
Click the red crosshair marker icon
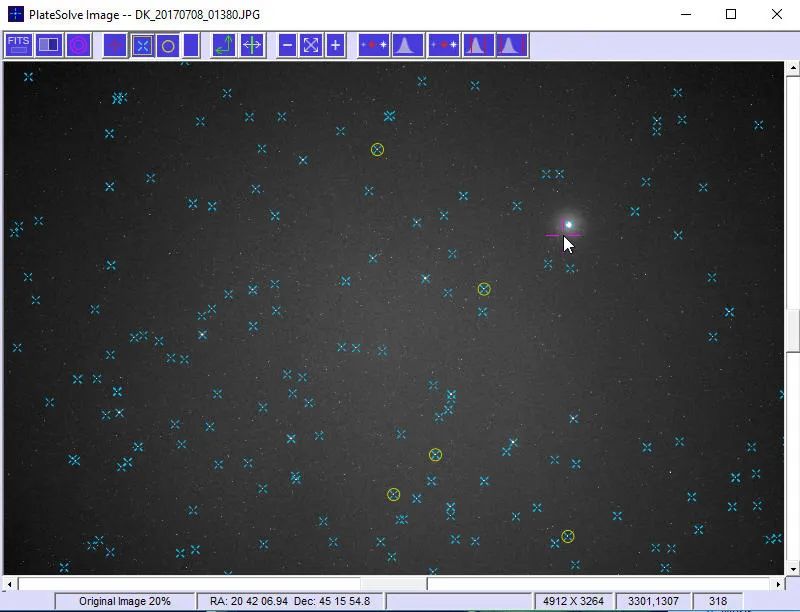[115, 45]
